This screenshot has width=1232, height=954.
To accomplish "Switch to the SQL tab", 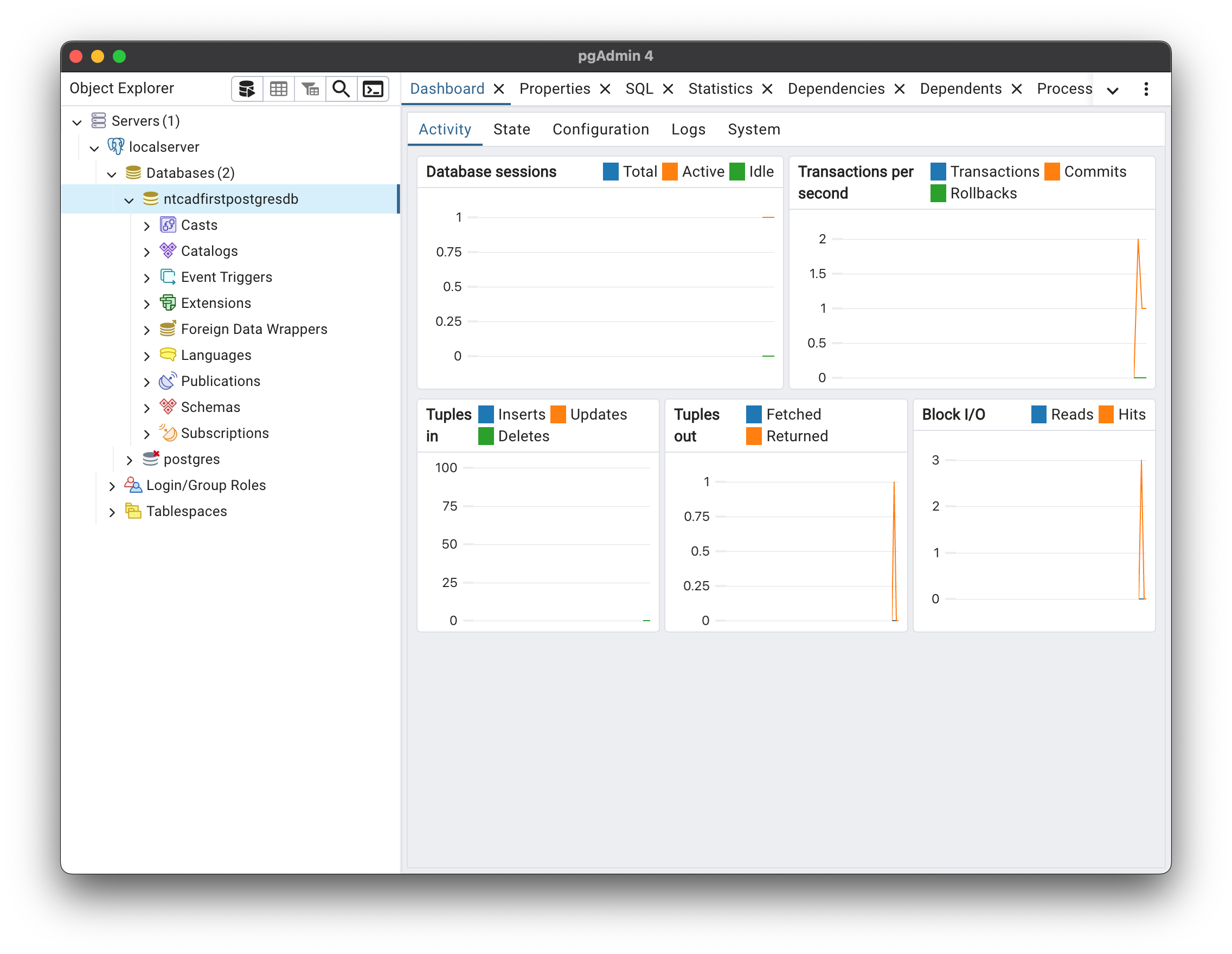I will [639, 88].
